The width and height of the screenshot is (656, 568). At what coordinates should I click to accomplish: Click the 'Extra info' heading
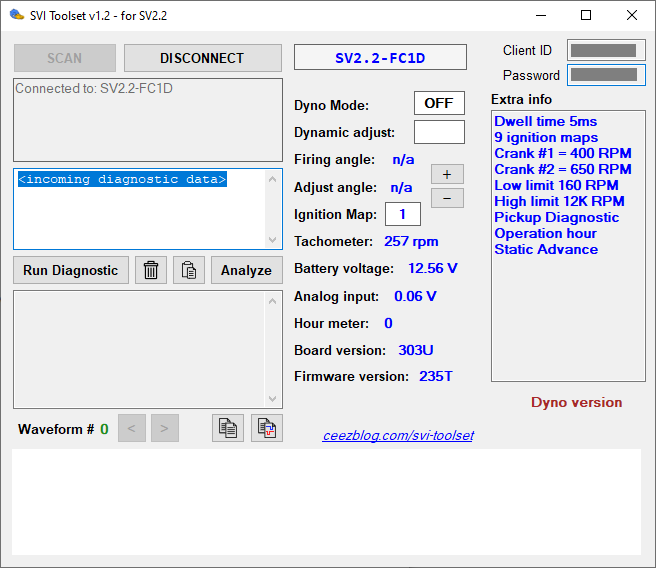(x=521, y=100)
